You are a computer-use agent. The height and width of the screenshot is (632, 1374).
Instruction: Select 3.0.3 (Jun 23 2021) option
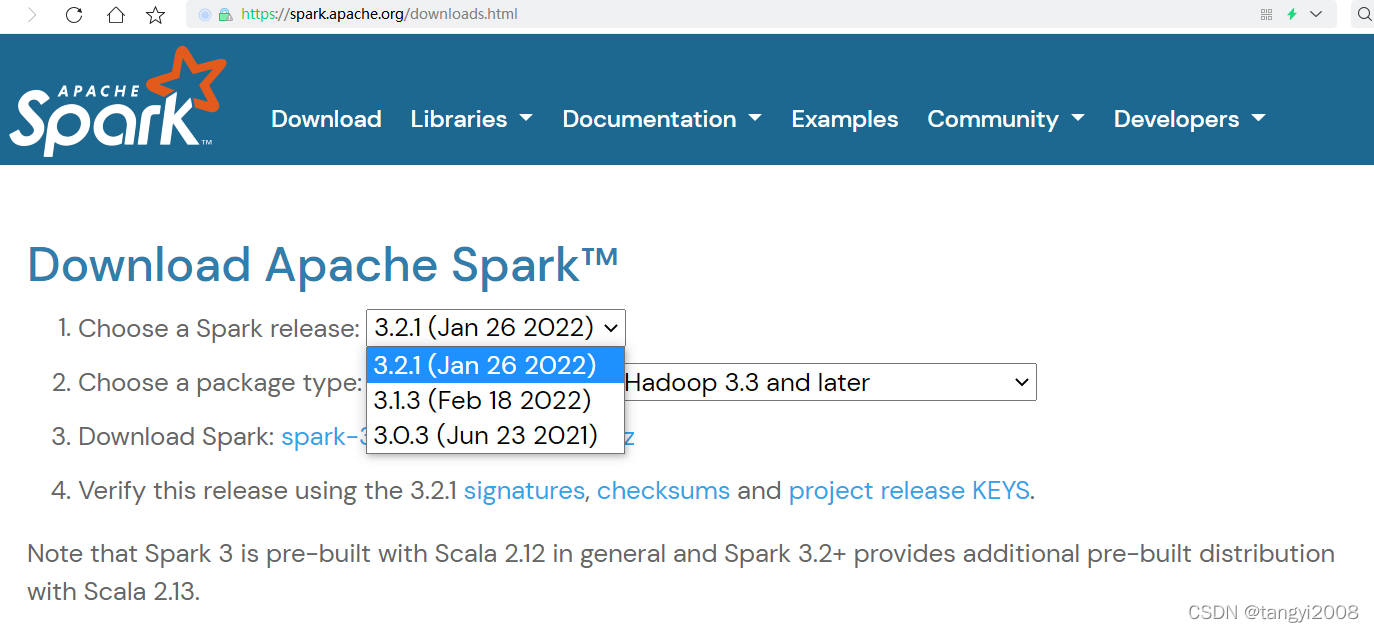pyautogui.click(x=496, y=435)
